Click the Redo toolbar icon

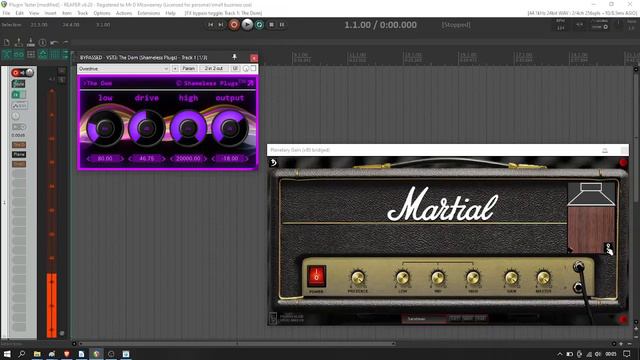click(x=65, y=42)
